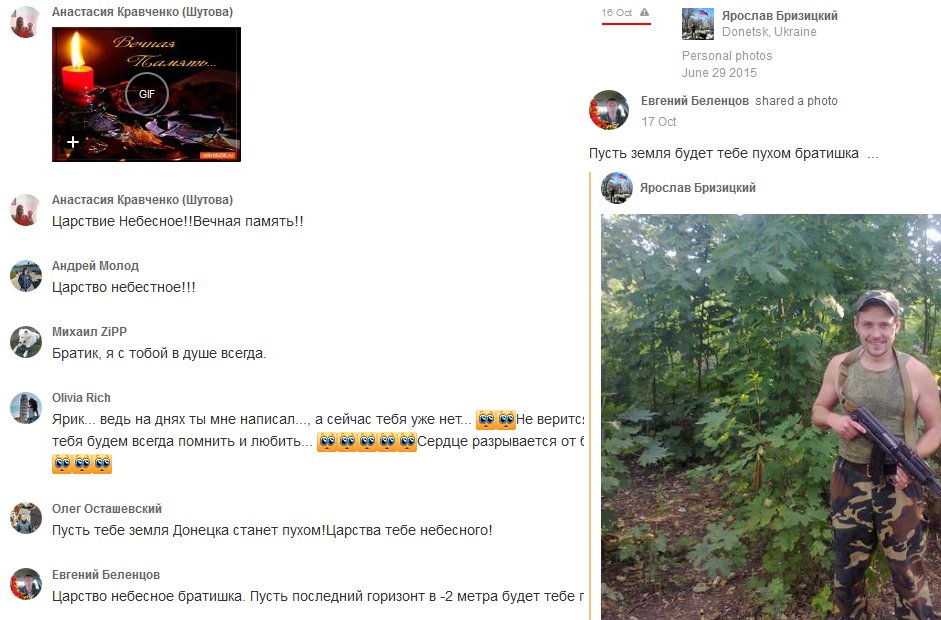The height and width of the screenshot is (620, 941).
Task: Open Ярослав Бризицкий's profile name at top
Action: 780,16
